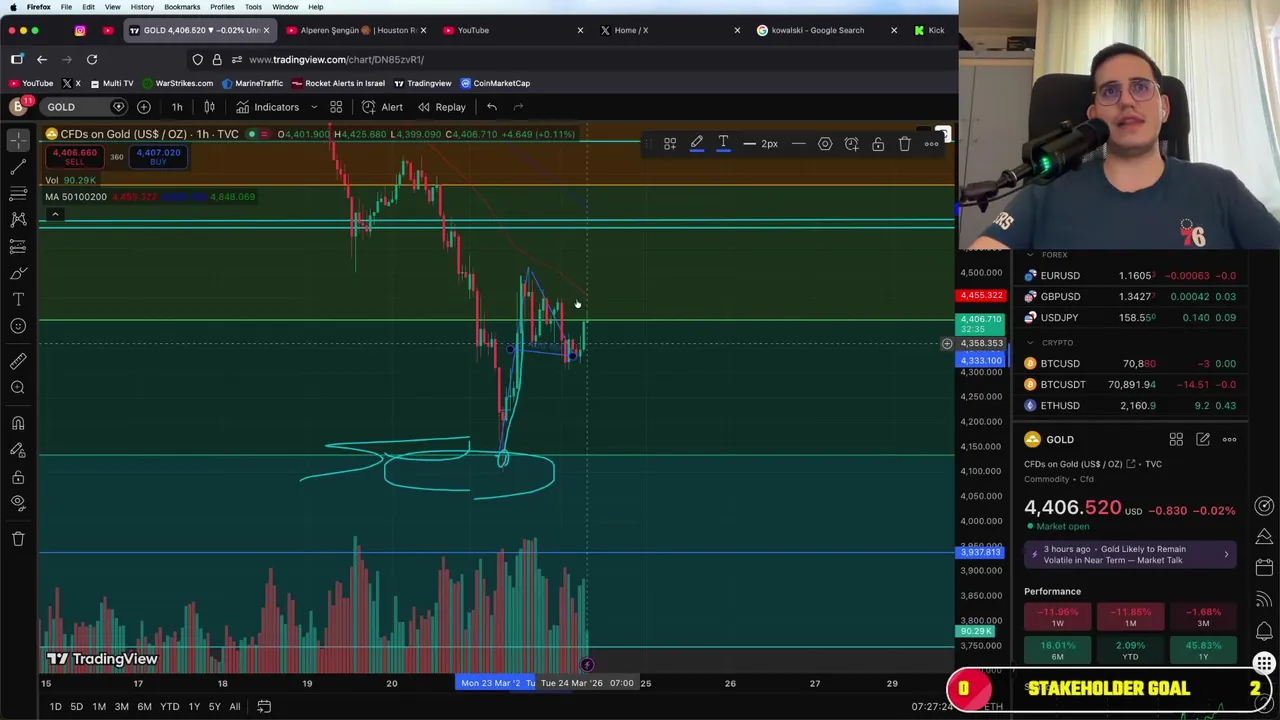The image size is (1280, 720).
Task: Activate the zoom in tool
Action: [18, 387]
